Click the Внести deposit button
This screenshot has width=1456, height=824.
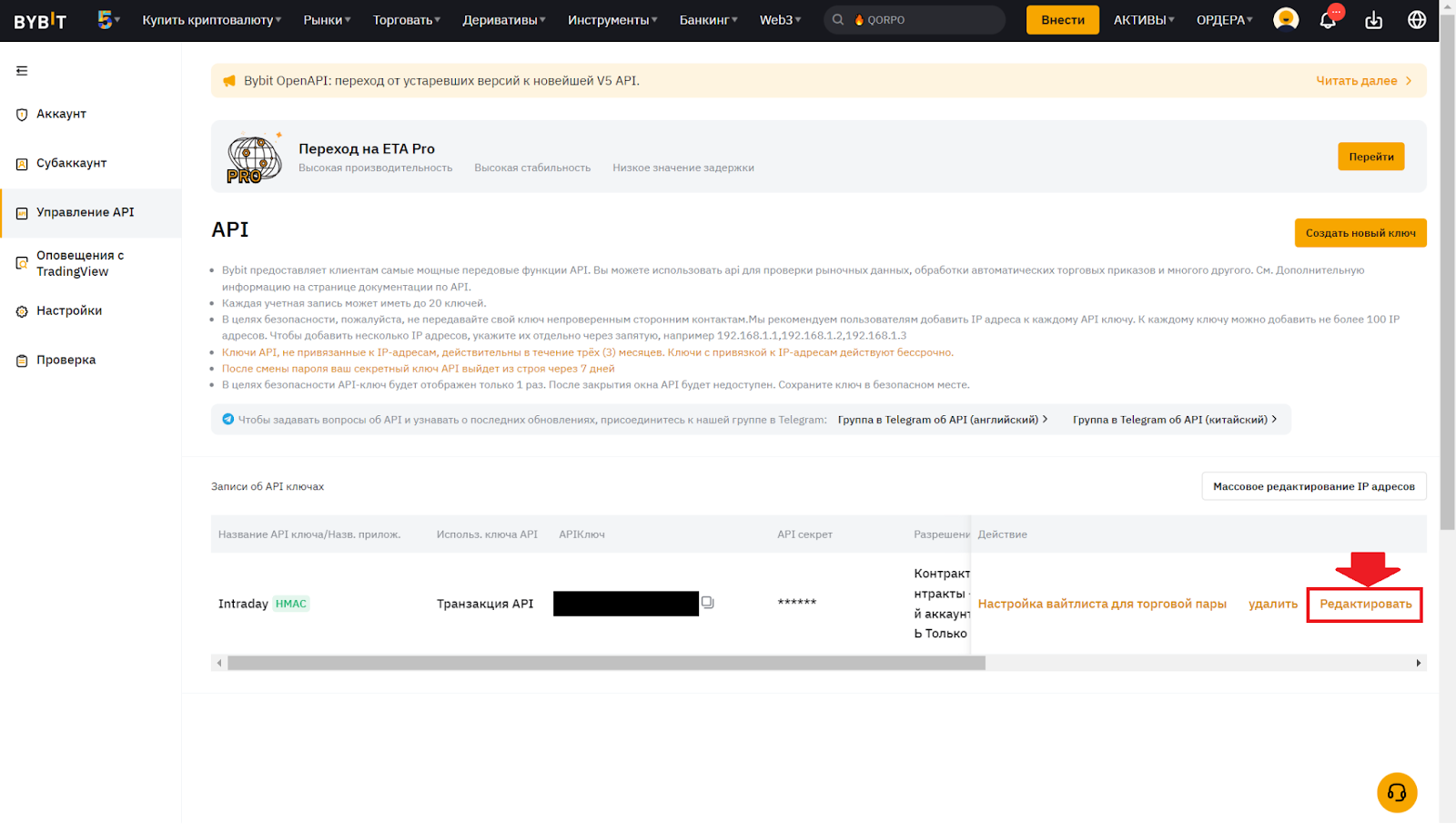coord(1062,20)
